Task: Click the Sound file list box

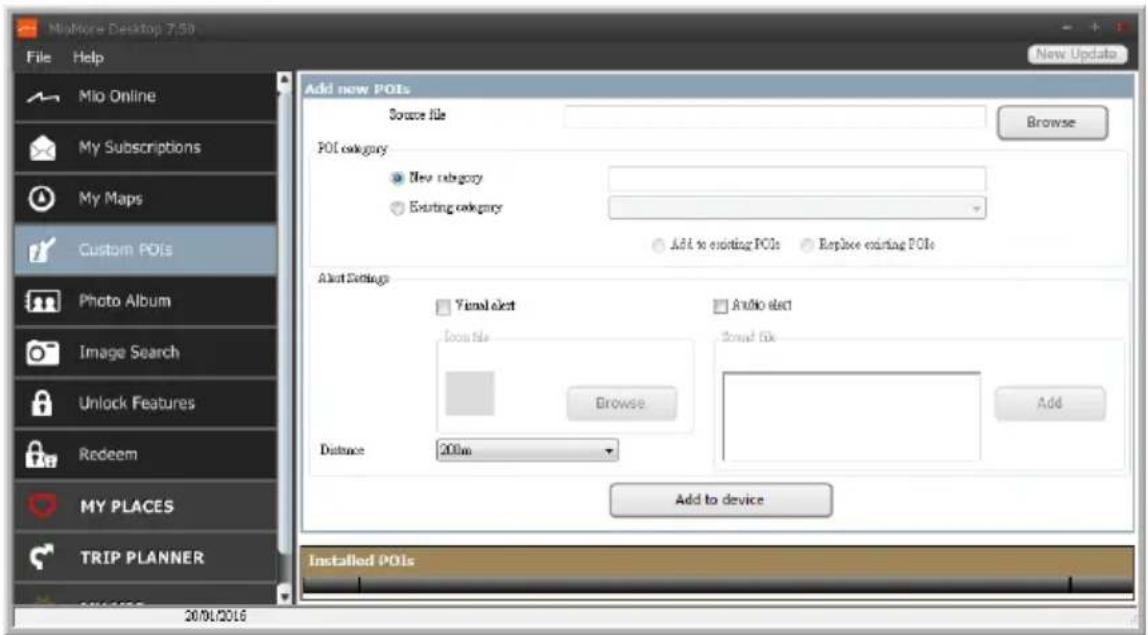Action: 851,416
